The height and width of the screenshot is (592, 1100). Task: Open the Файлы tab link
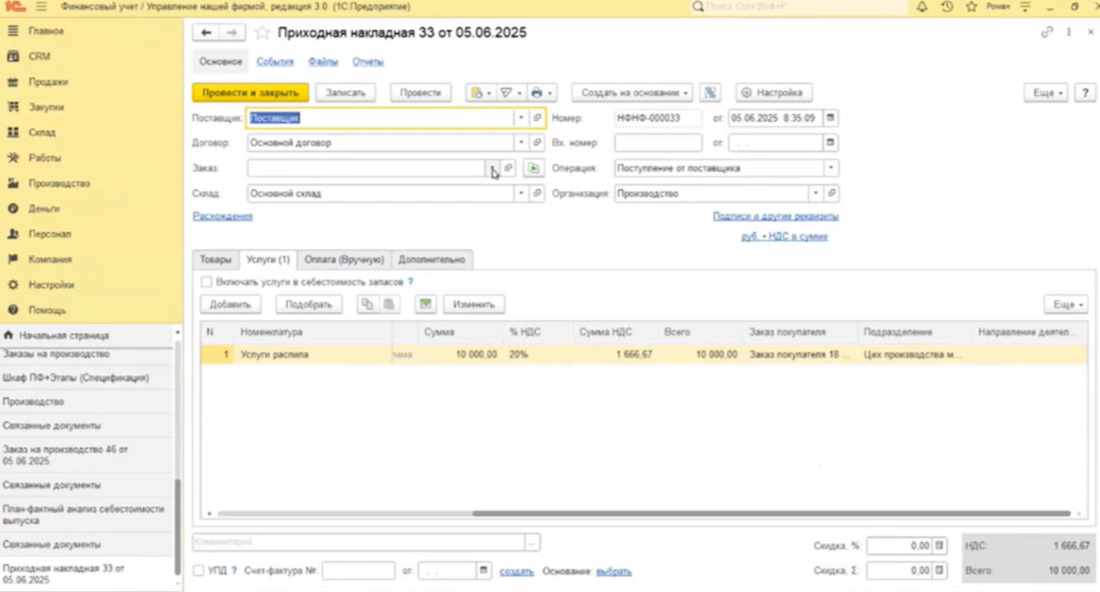point(323,62)
